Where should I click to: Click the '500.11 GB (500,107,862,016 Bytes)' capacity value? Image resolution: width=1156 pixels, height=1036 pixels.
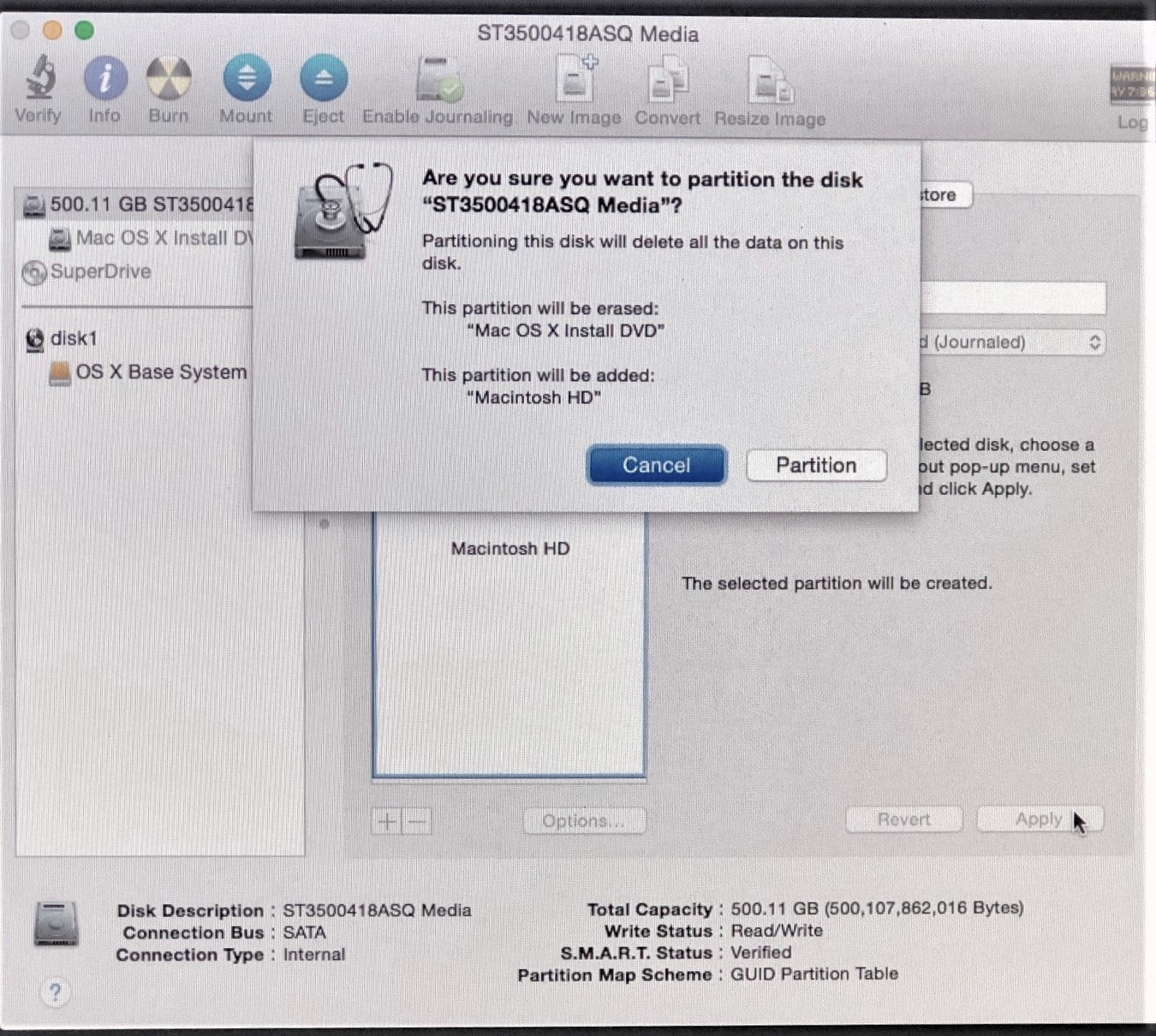(877, 908)
